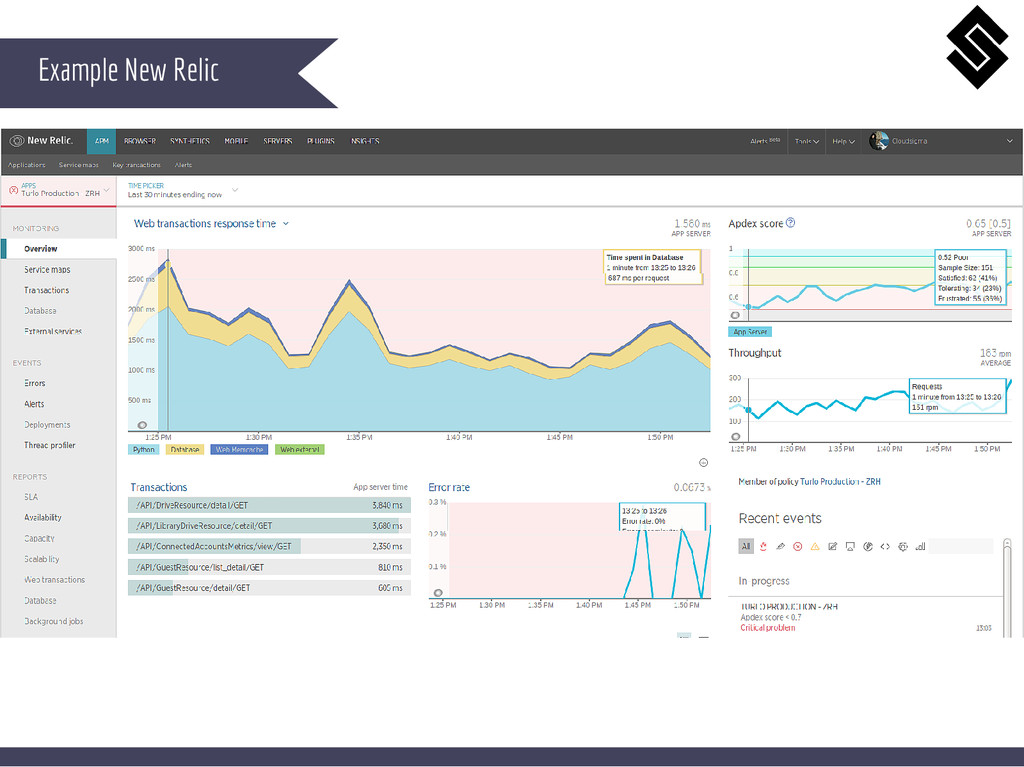This screenshot has width=1024, height=767.
Task: Toggle the Database legend series
Action: pos(185,449)
